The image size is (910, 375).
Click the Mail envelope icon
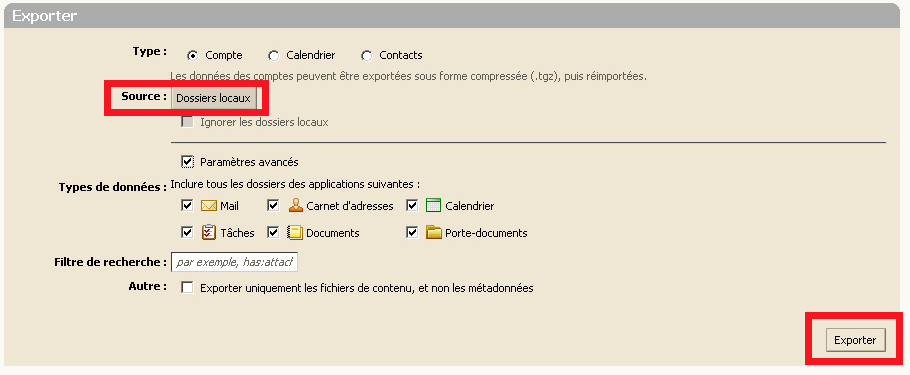(x=208, y=206)
